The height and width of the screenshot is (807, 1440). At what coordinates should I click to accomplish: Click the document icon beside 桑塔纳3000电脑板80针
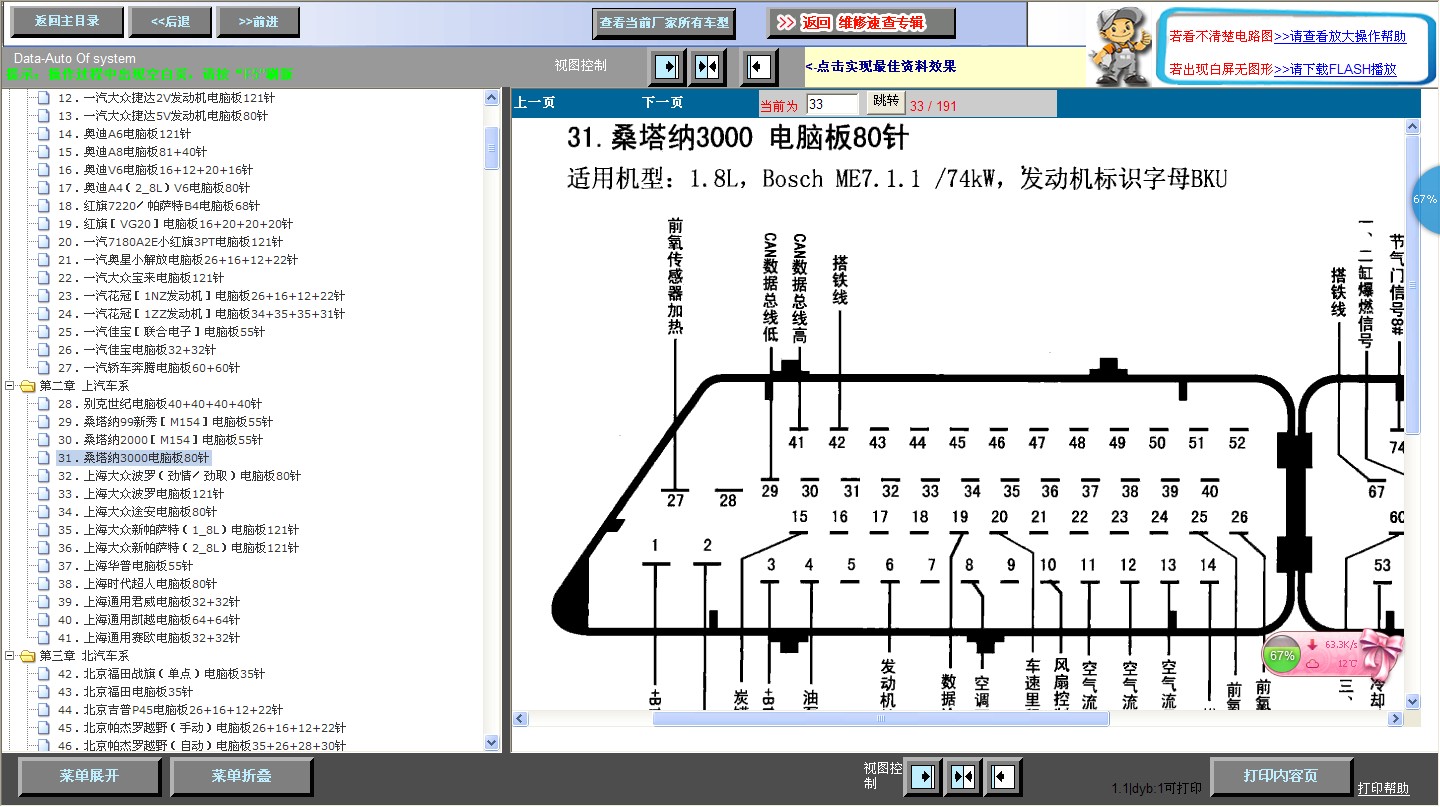43,458
